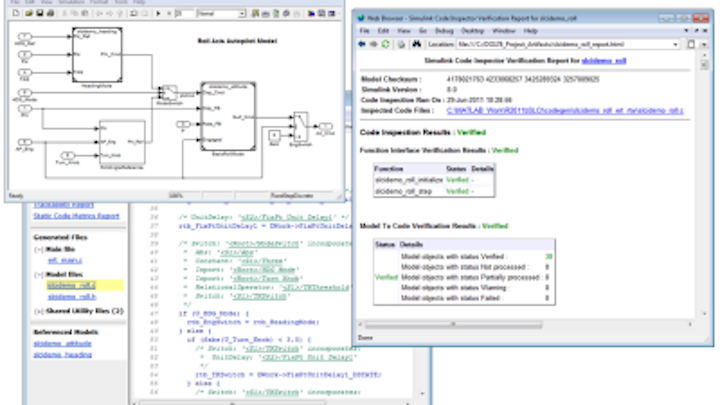Start simulation with the Play button

(x=158, y=13)
